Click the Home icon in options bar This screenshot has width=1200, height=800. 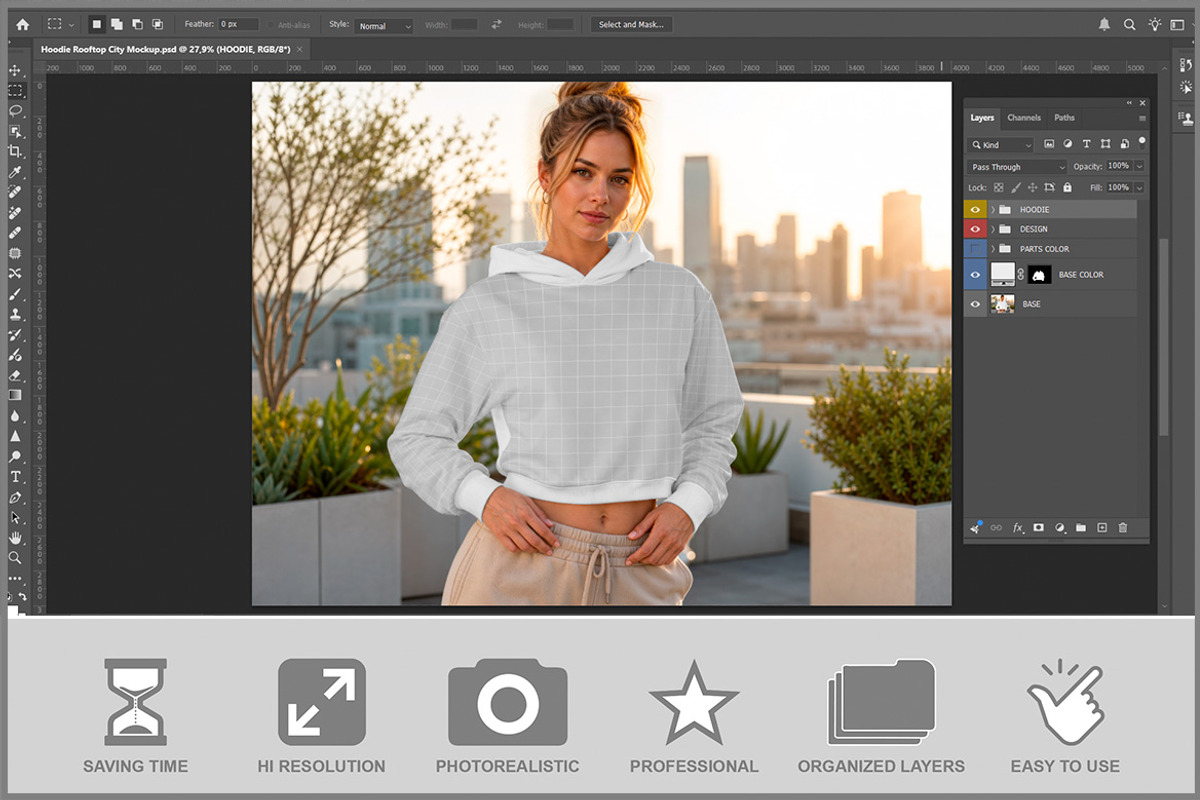[x=22, y=24]
